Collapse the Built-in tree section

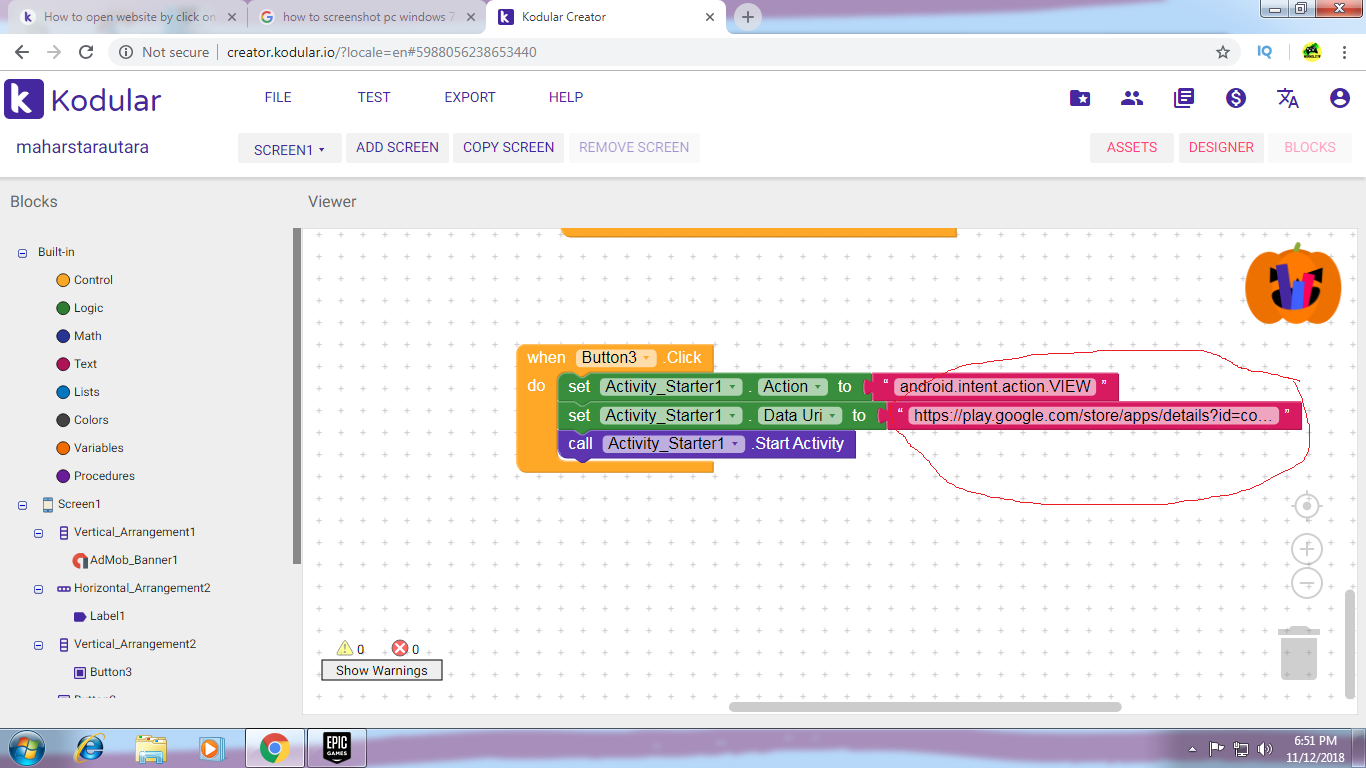point(22,253)
